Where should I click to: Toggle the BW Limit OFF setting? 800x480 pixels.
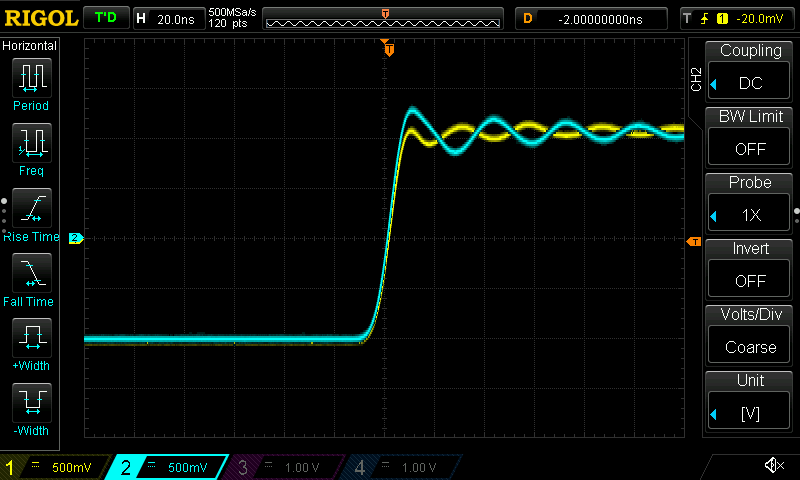pos(749,137)
